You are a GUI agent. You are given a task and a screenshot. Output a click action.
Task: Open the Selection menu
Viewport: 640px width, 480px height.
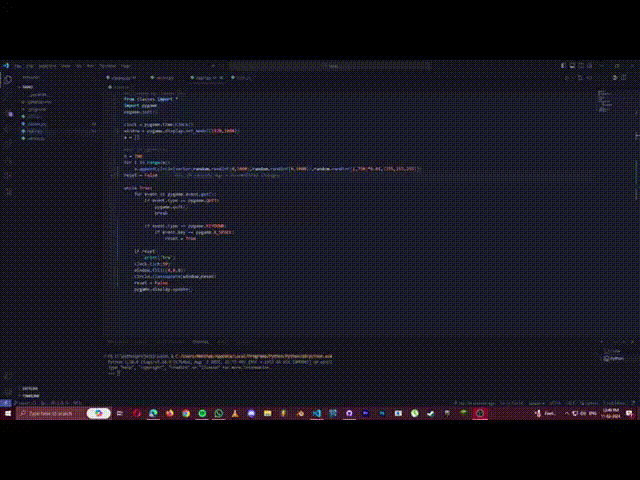(47, 66)
